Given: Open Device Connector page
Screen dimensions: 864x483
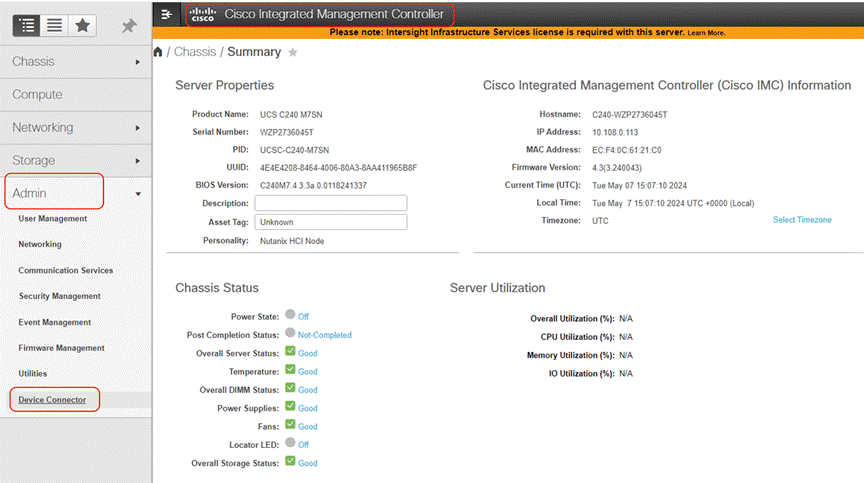Looking at the screenshot, I should 52,400.
